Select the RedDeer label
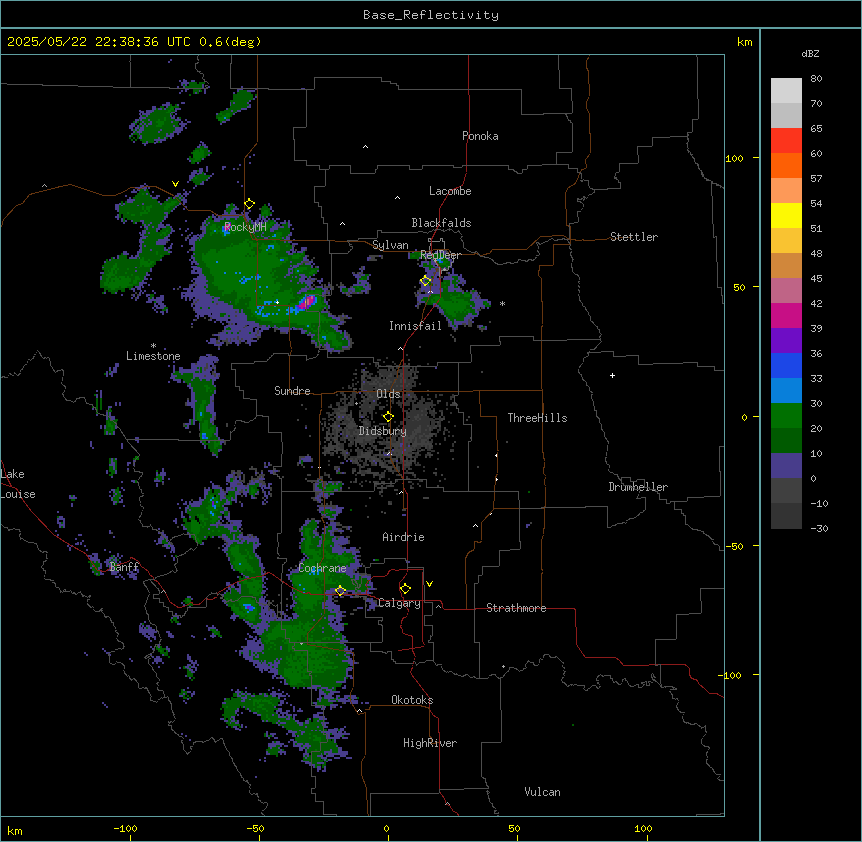 [x=440, y=255]
